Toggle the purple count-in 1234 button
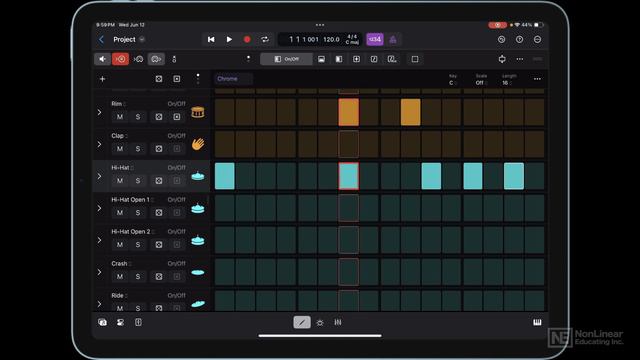 click(x=375, y=40)
